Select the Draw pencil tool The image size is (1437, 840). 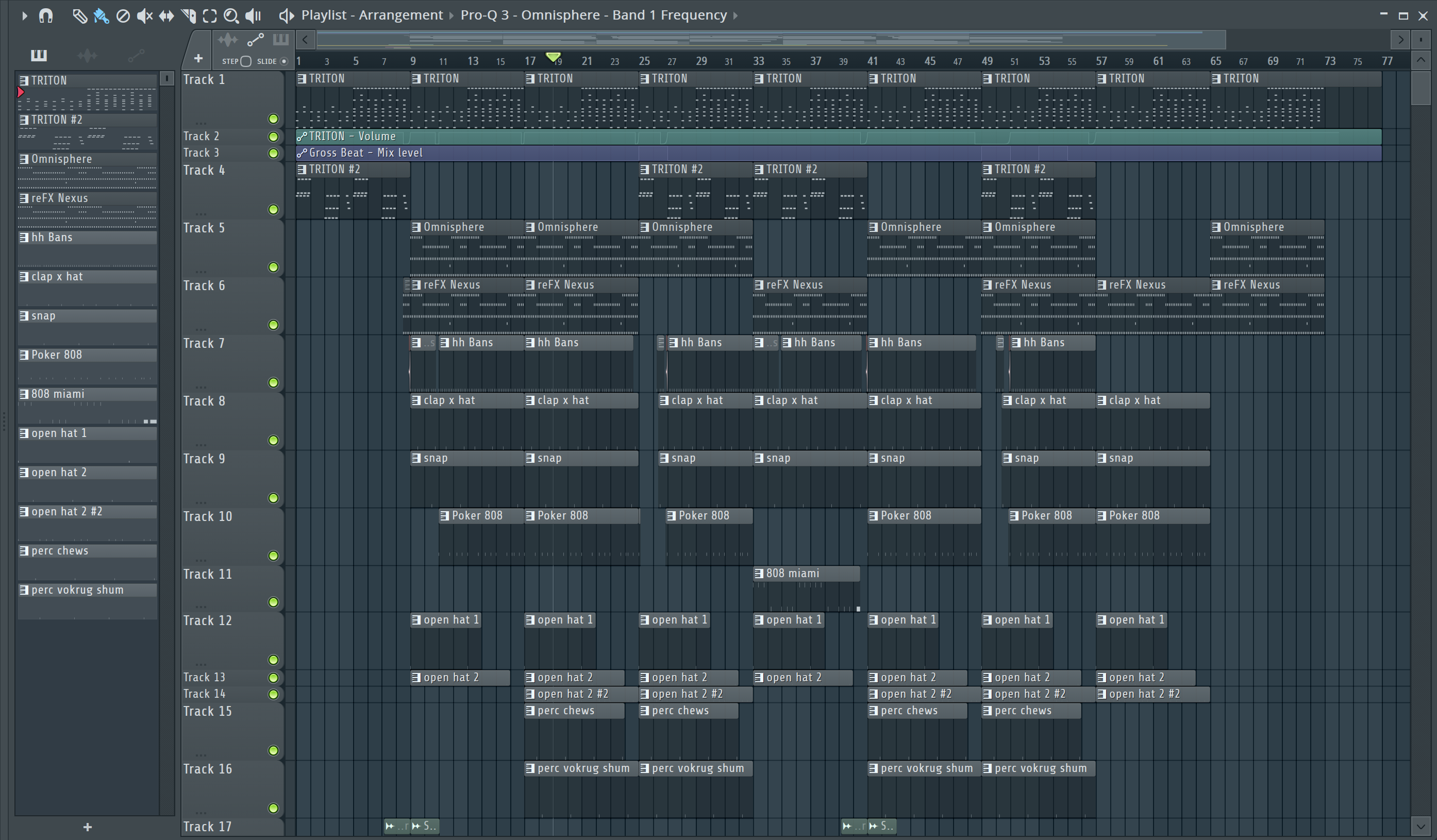pos(80,16)
